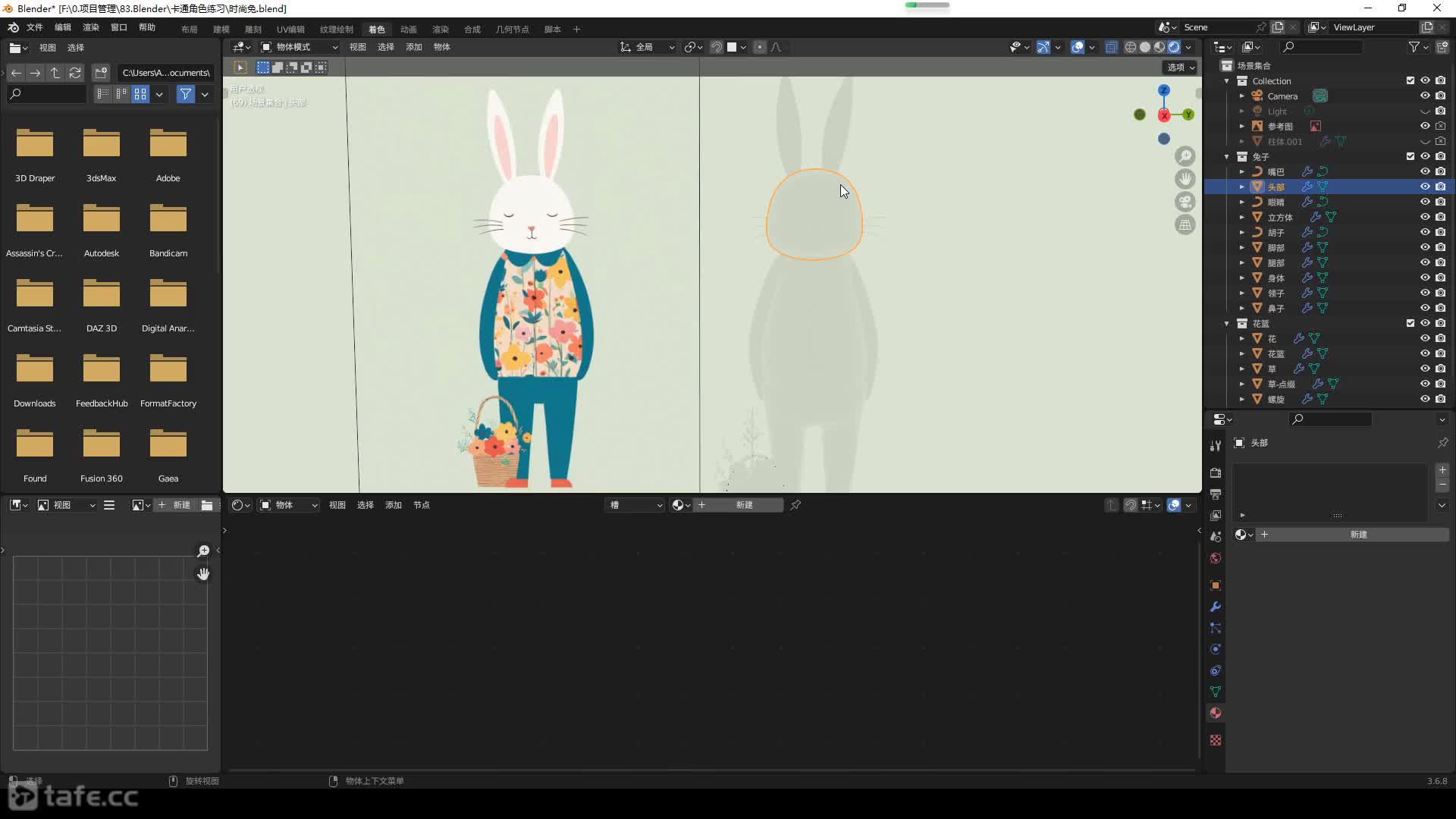Open the Material properties tab
This screenshot has height=819, width=1456.
pos(1216,713)
